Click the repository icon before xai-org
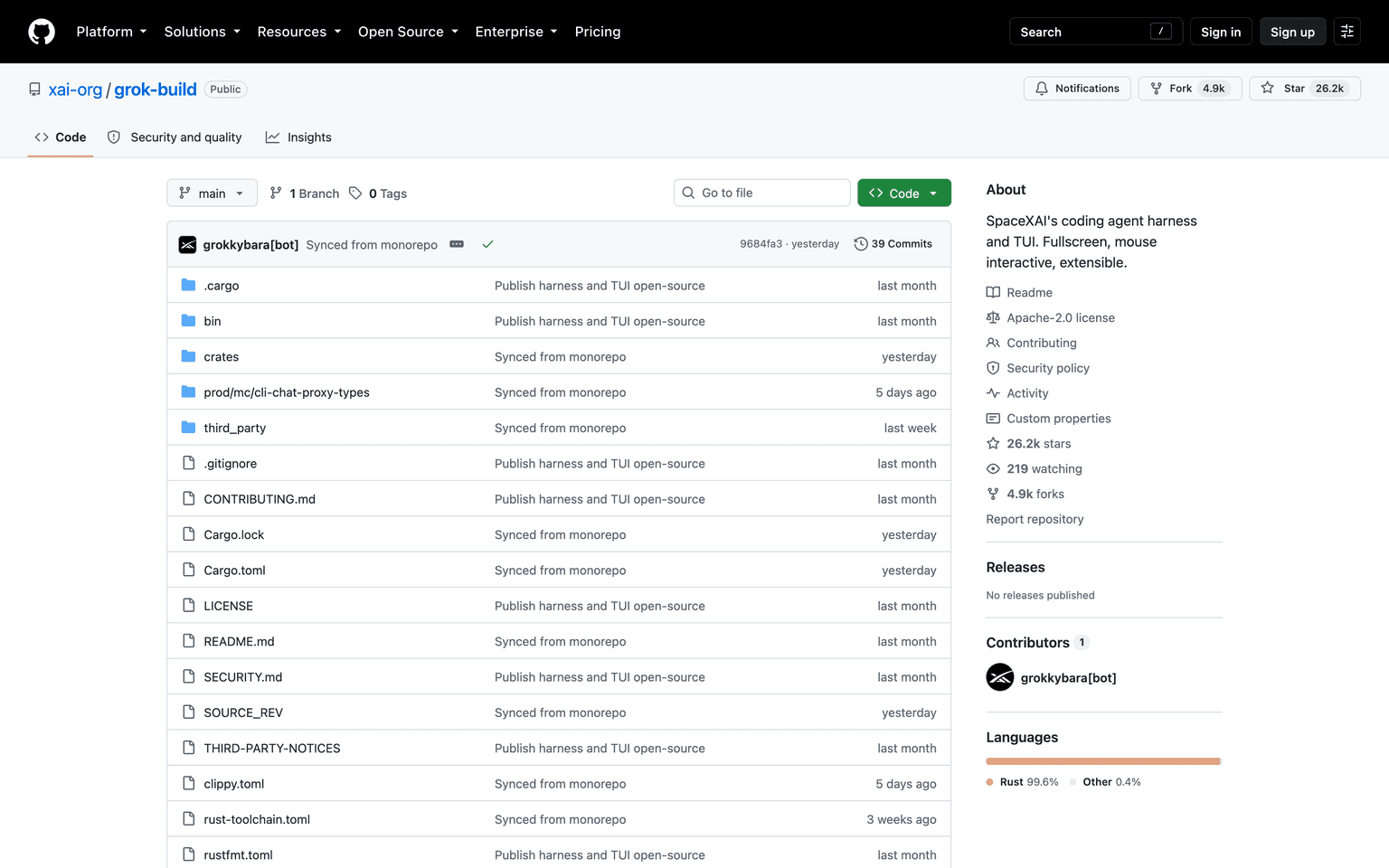Image resolution: width=1389 pixels, height=868 pixels. coord(34,90)
